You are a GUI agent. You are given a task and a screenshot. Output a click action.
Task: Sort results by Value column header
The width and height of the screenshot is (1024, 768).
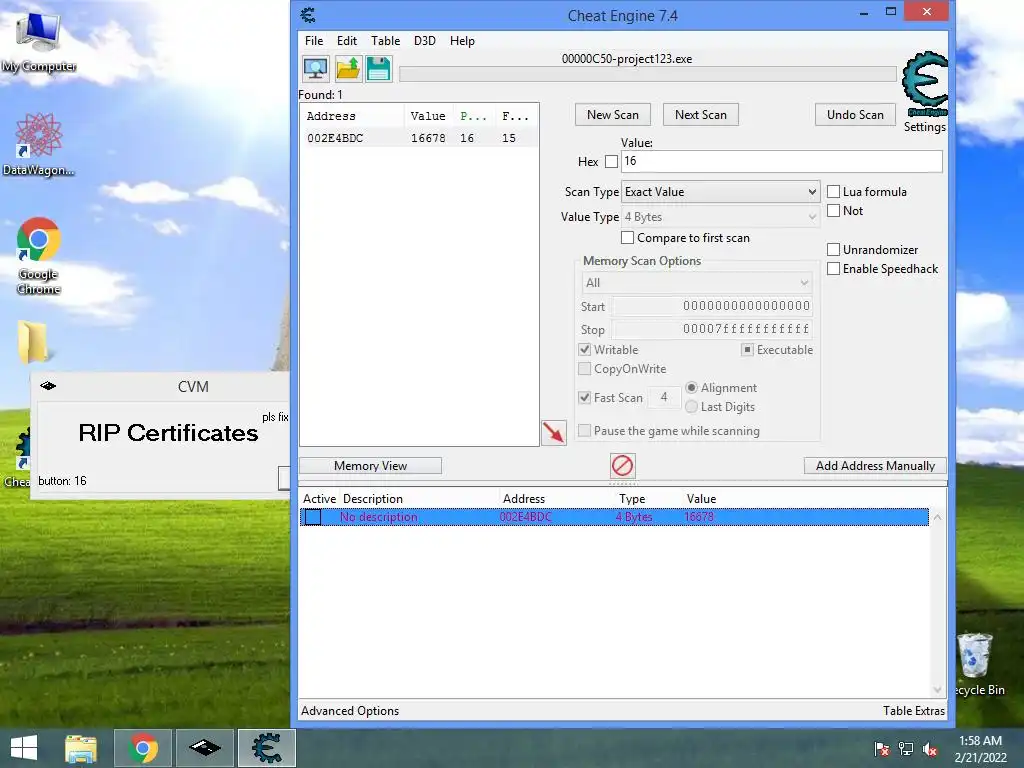428,116
